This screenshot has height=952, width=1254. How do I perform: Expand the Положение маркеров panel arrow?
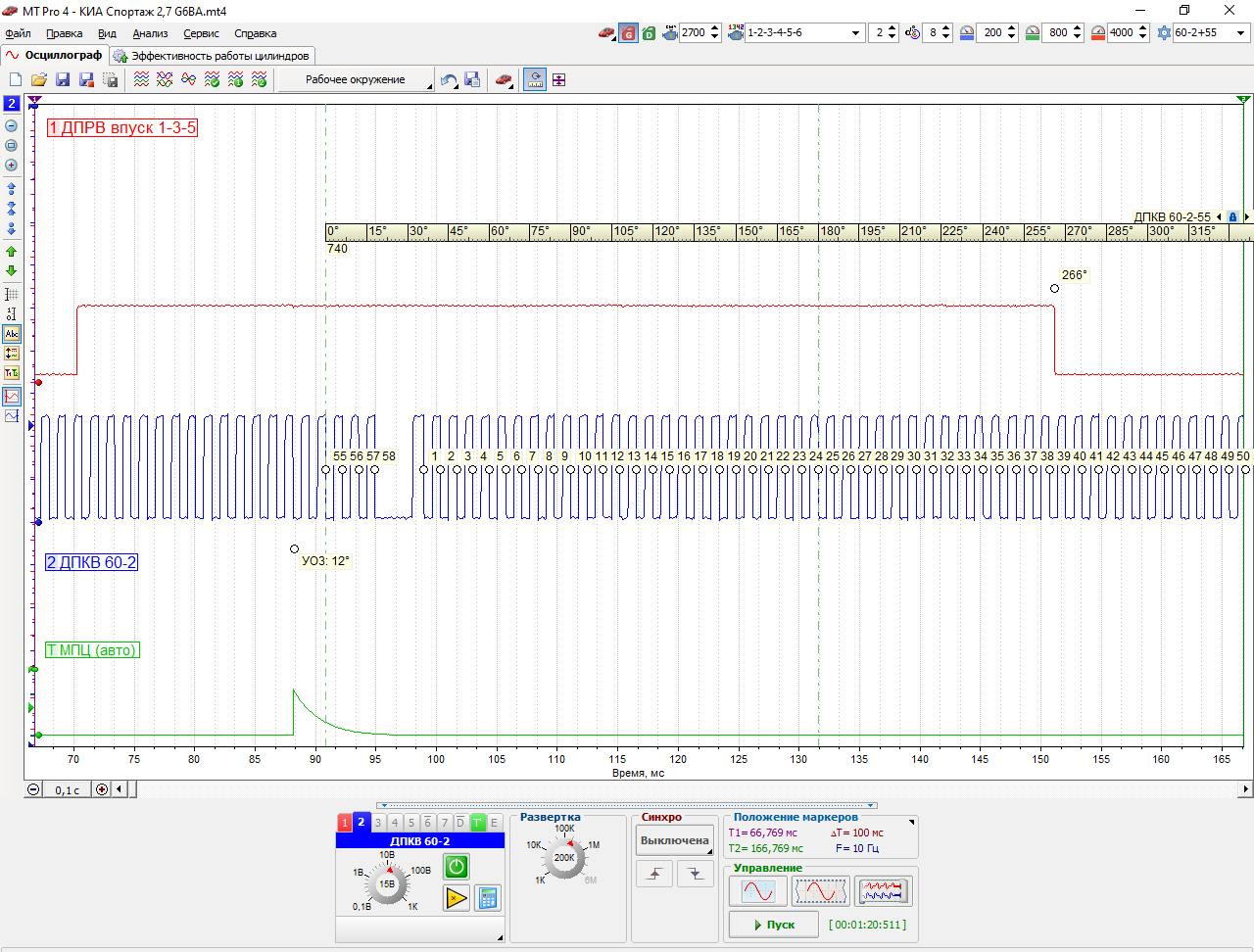912,822
